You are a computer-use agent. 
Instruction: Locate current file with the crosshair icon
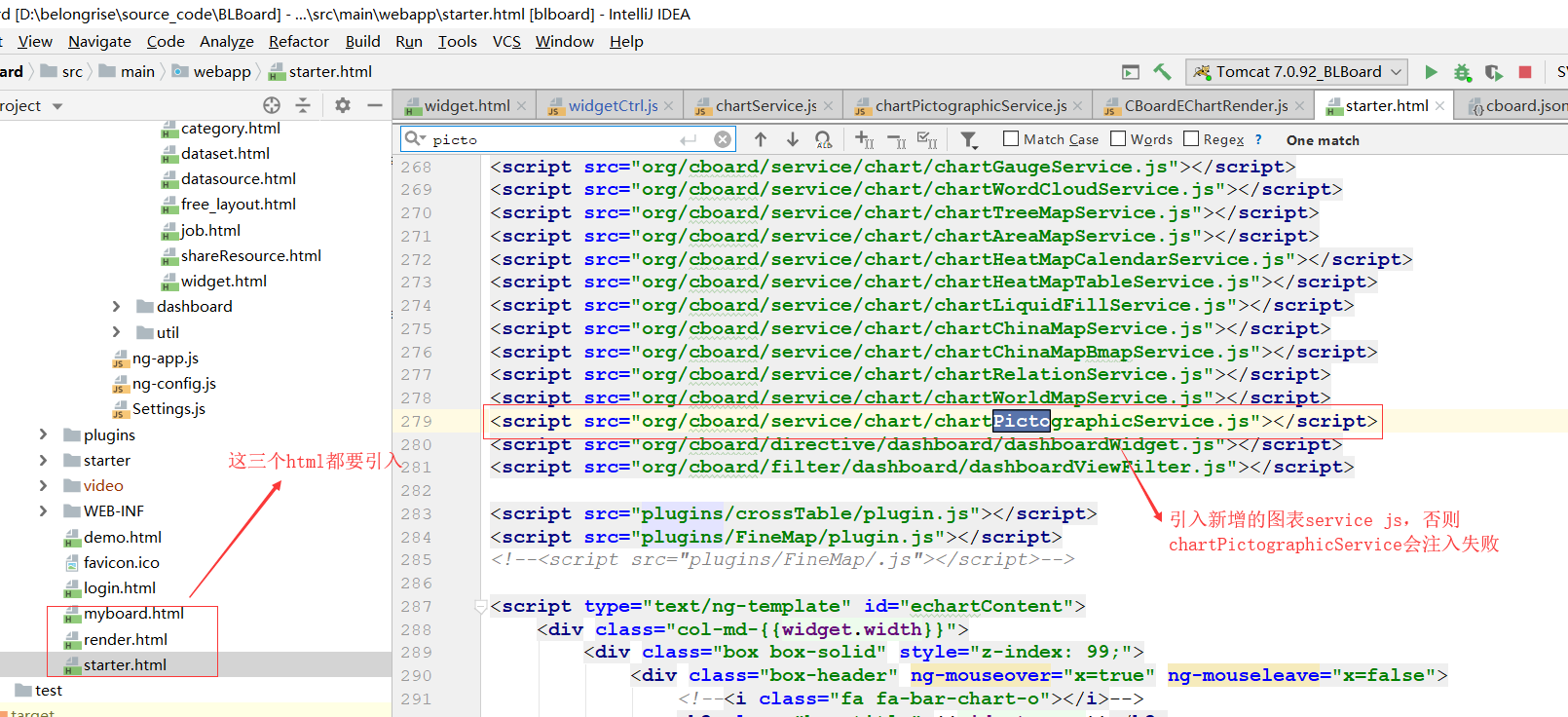coord(272,105)
